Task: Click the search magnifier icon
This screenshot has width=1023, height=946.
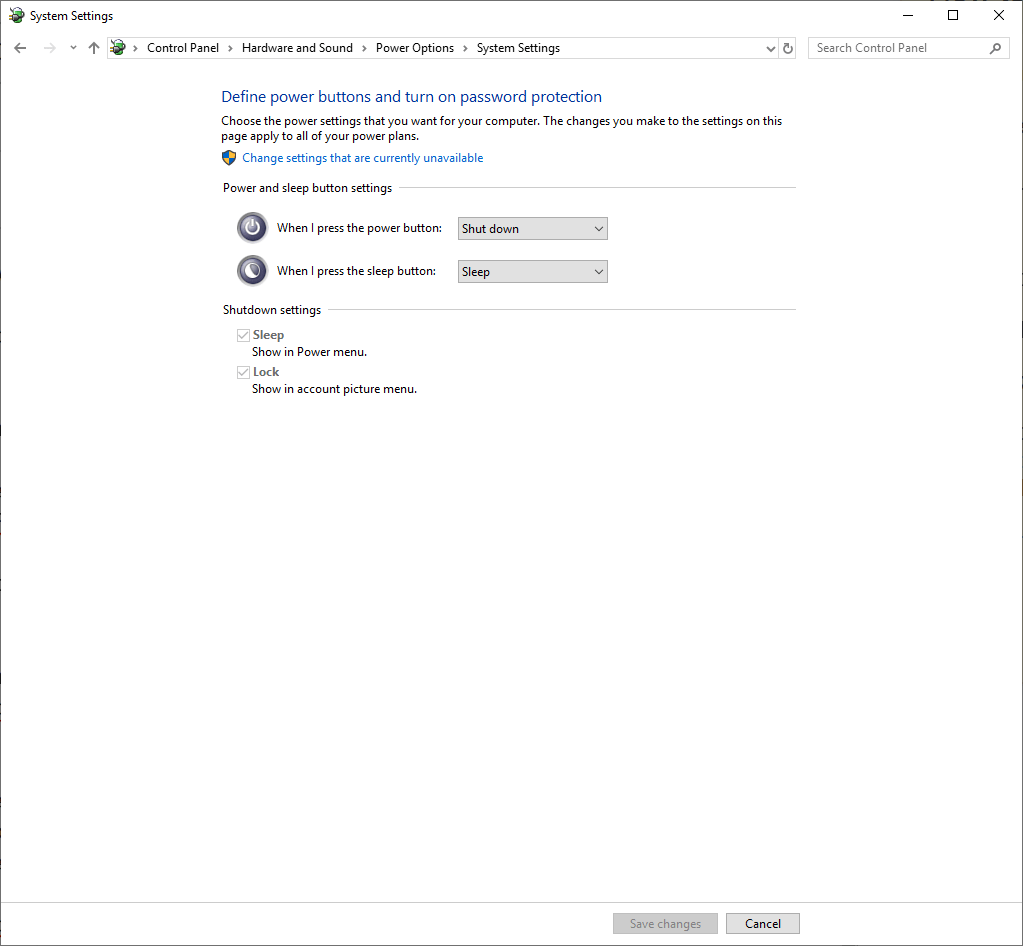Action: point(995,47)
